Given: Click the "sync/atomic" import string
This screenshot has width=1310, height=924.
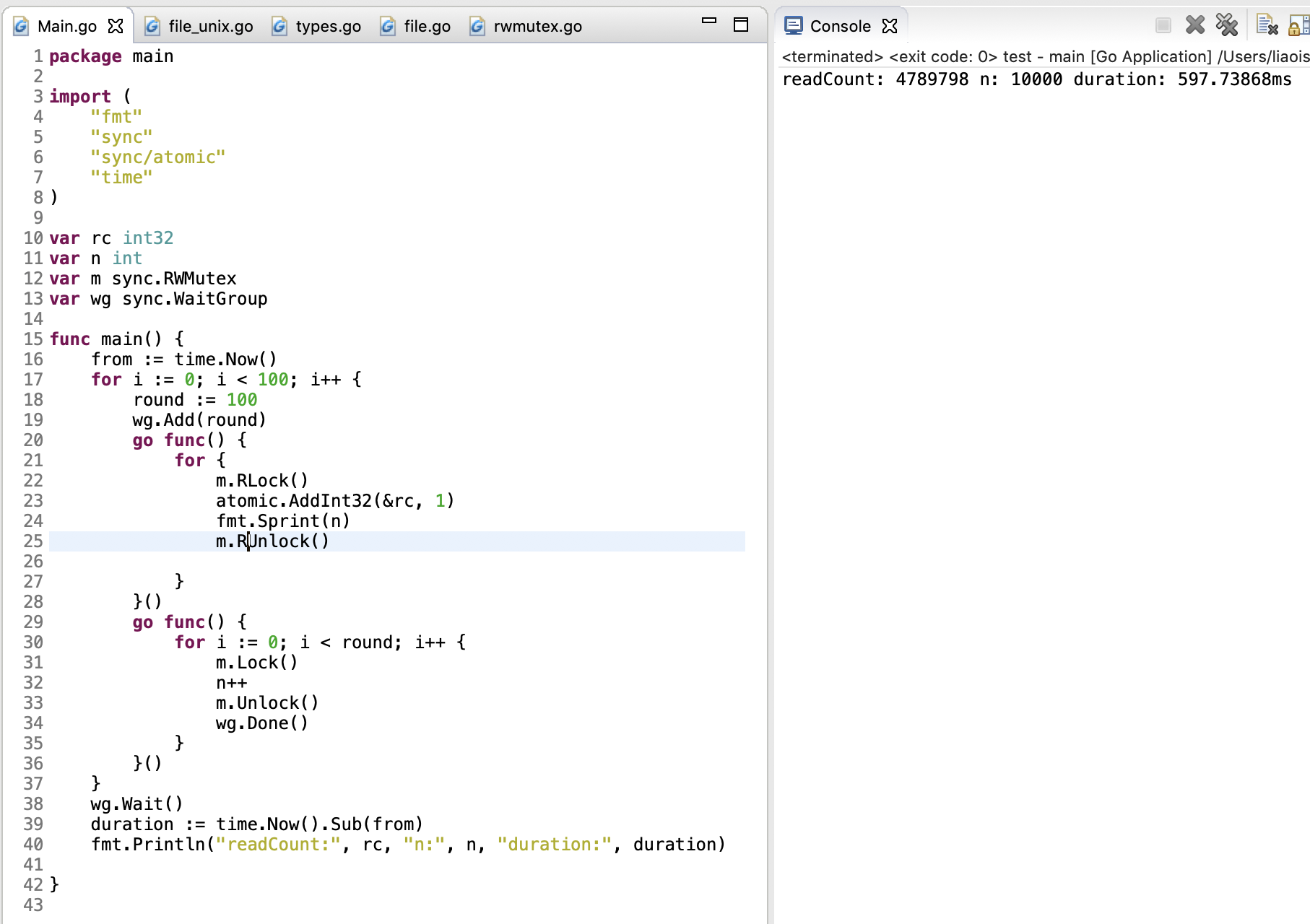Looking at the screenshot, I should click(x=157, y=157).
